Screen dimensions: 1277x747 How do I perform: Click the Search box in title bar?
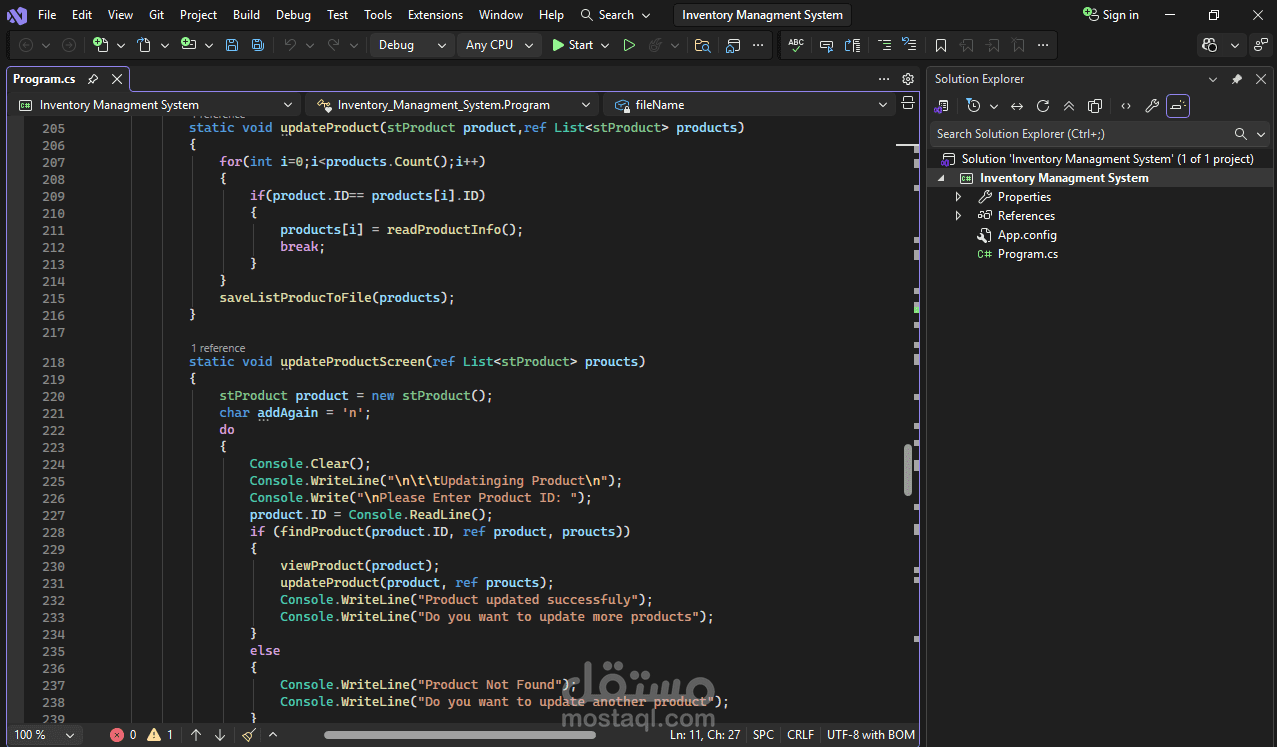pyautogui.click(x=616, y=15)
